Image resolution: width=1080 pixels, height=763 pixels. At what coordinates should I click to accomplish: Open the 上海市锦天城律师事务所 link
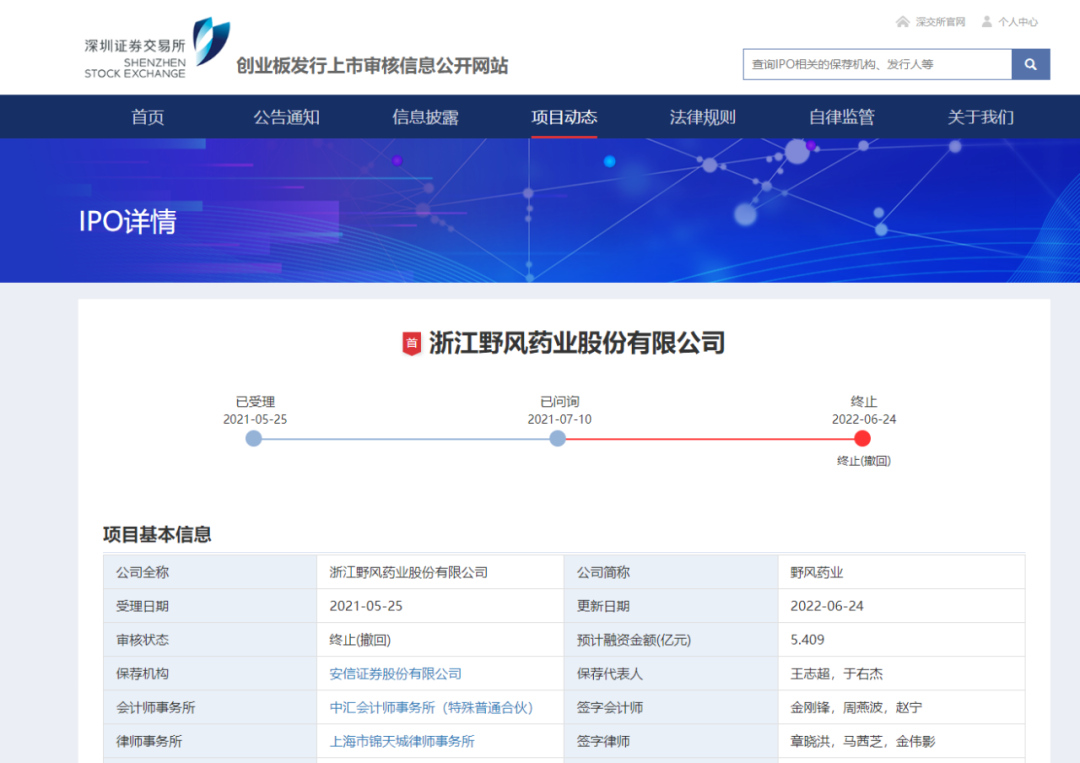pos(402,741)
